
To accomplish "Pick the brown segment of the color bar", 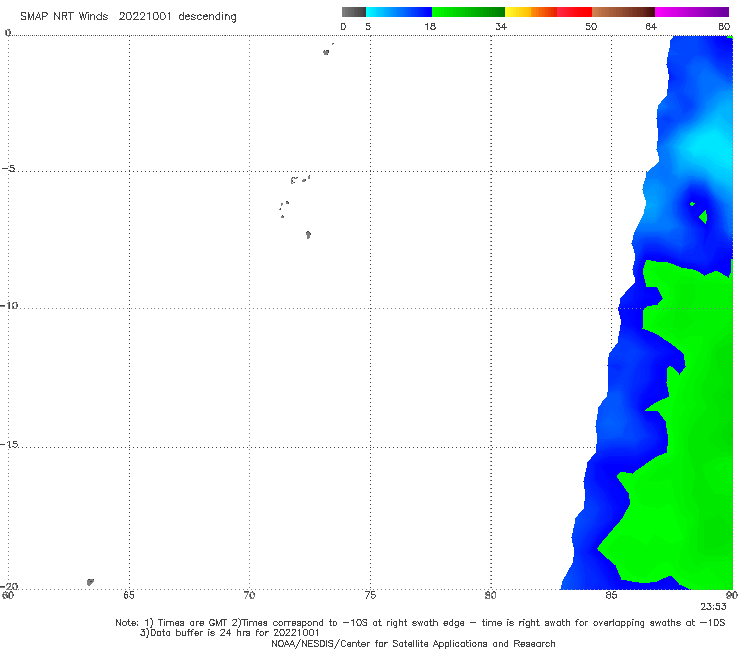I will [x=623, y=12].
